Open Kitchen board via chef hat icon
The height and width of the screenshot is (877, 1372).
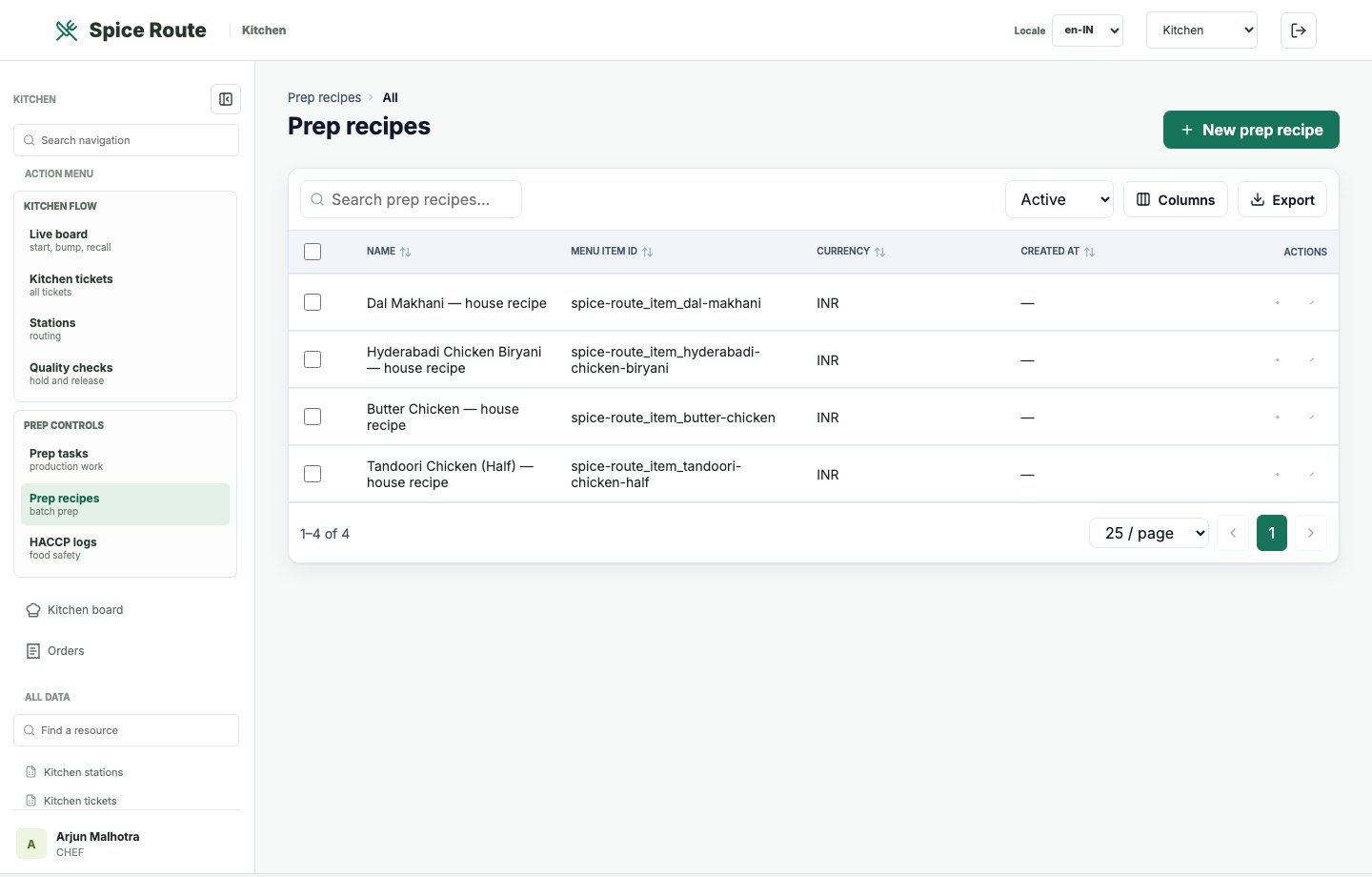[33, 610]
